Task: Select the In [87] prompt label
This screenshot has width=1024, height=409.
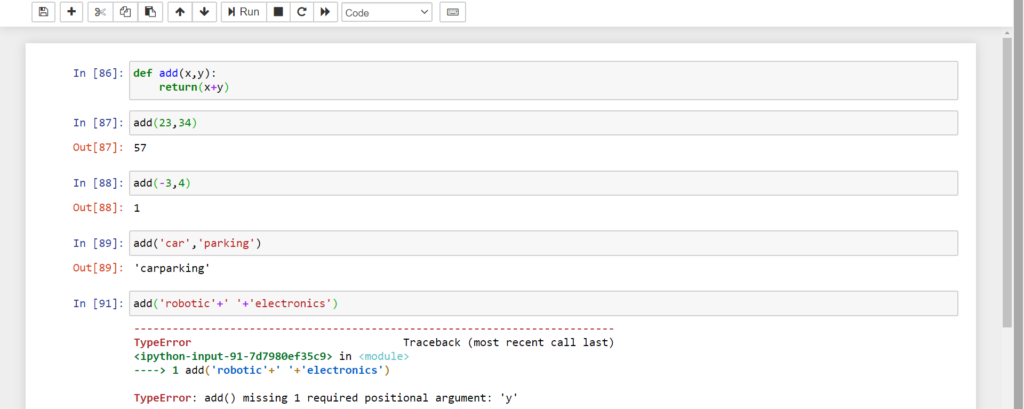Action: (x=98, y=123)
